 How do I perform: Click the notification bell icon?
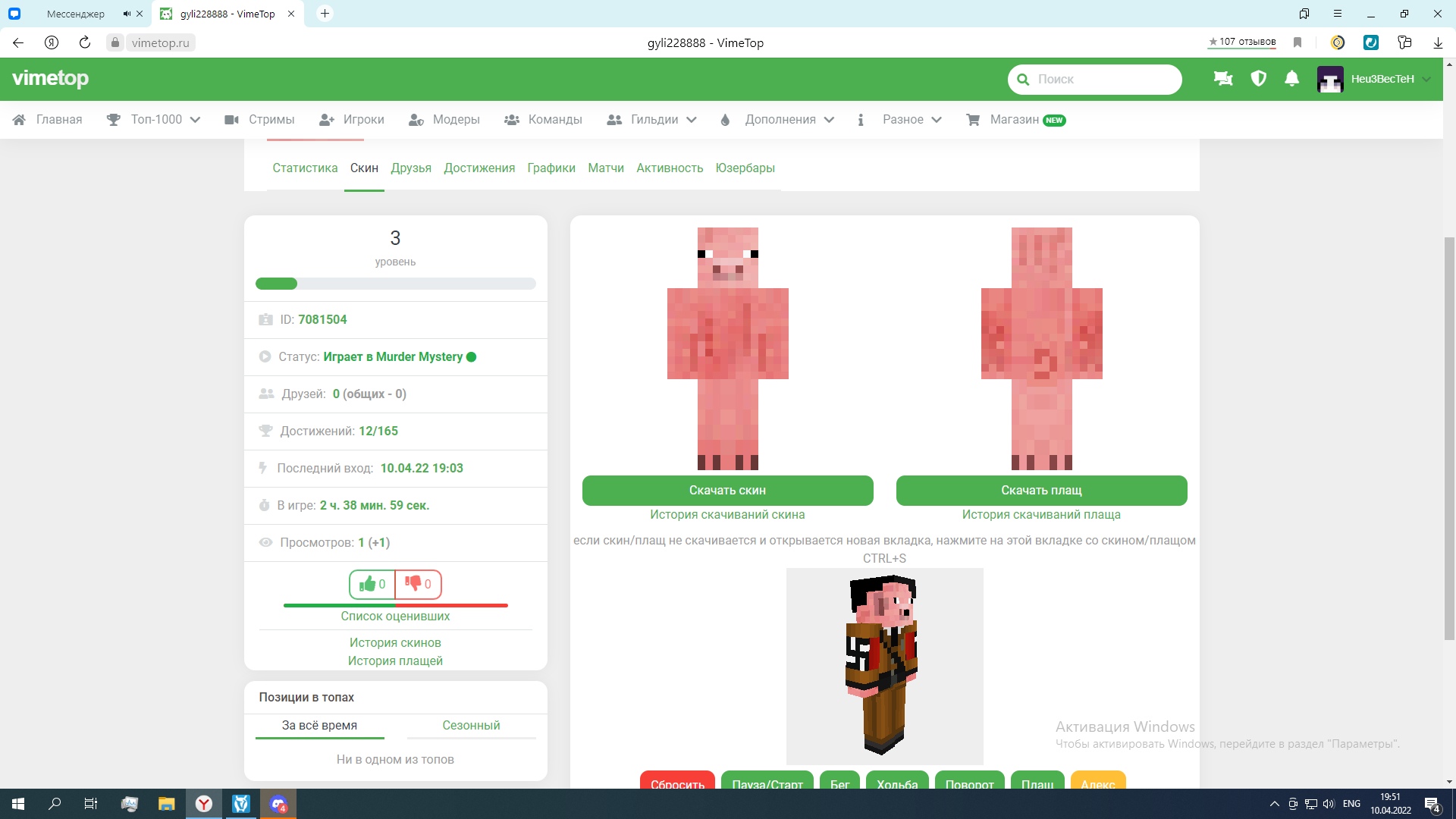pyautogui.click(x=1292, y=79)
